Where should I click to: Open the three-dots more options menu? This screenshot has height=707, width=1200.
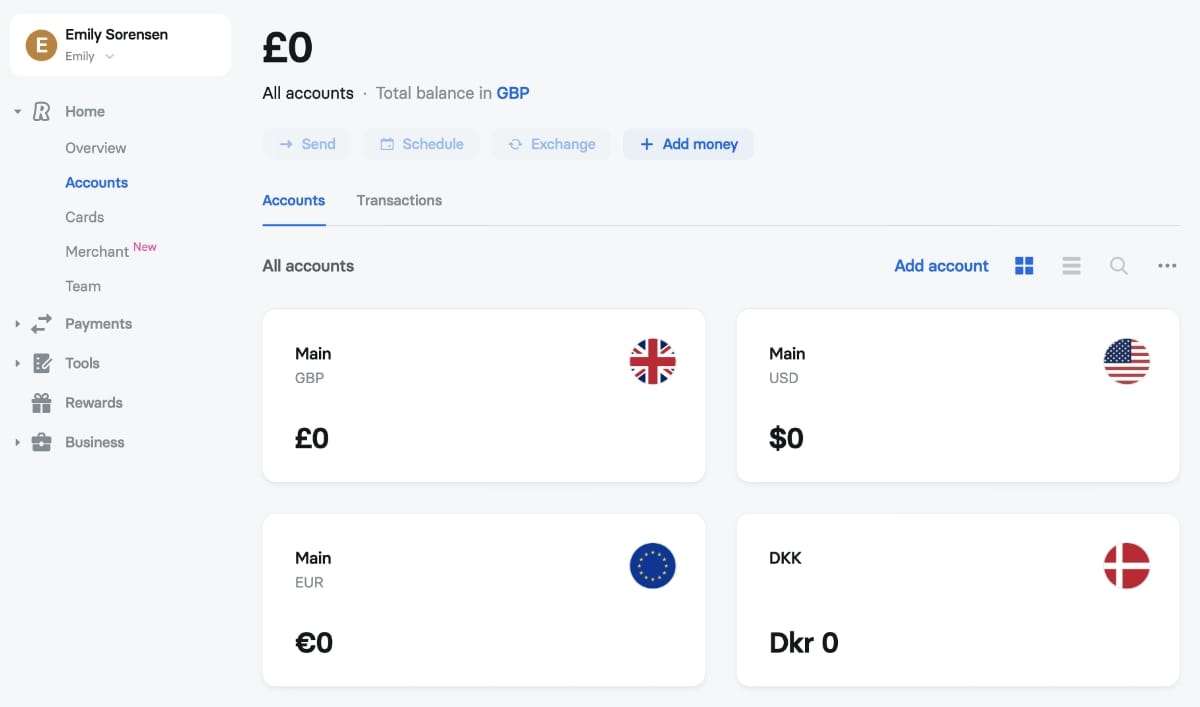[1167, 266]
